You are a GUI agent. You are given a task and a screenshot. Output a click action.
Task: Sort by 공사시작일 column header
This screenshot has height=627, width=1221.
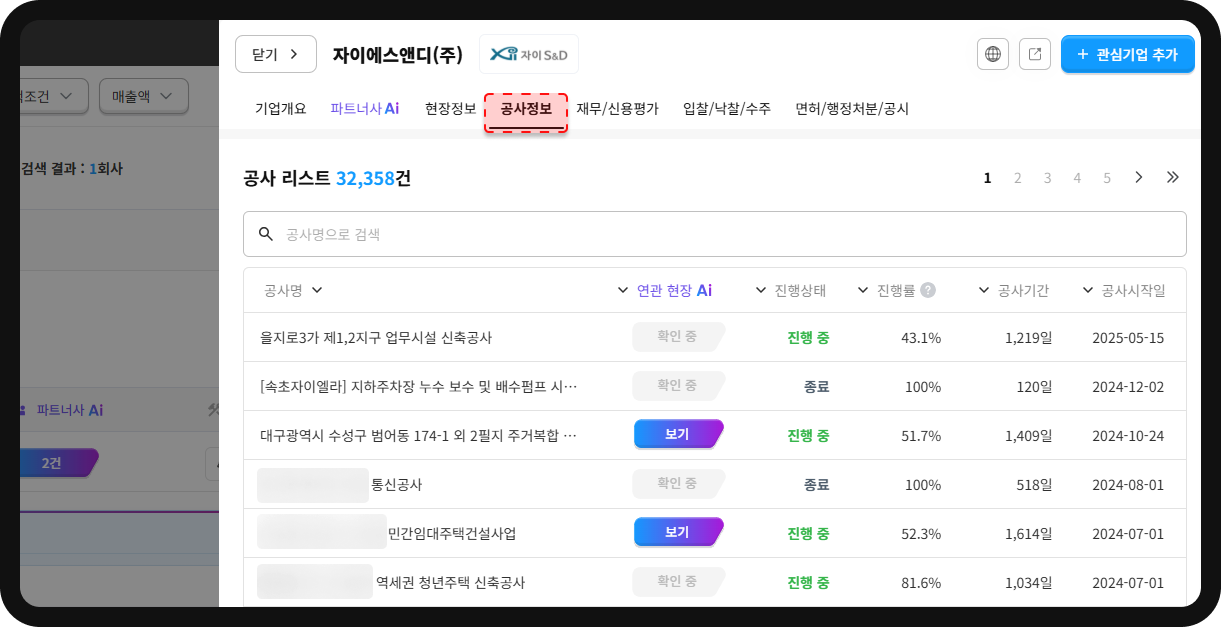coord(1123,290)
